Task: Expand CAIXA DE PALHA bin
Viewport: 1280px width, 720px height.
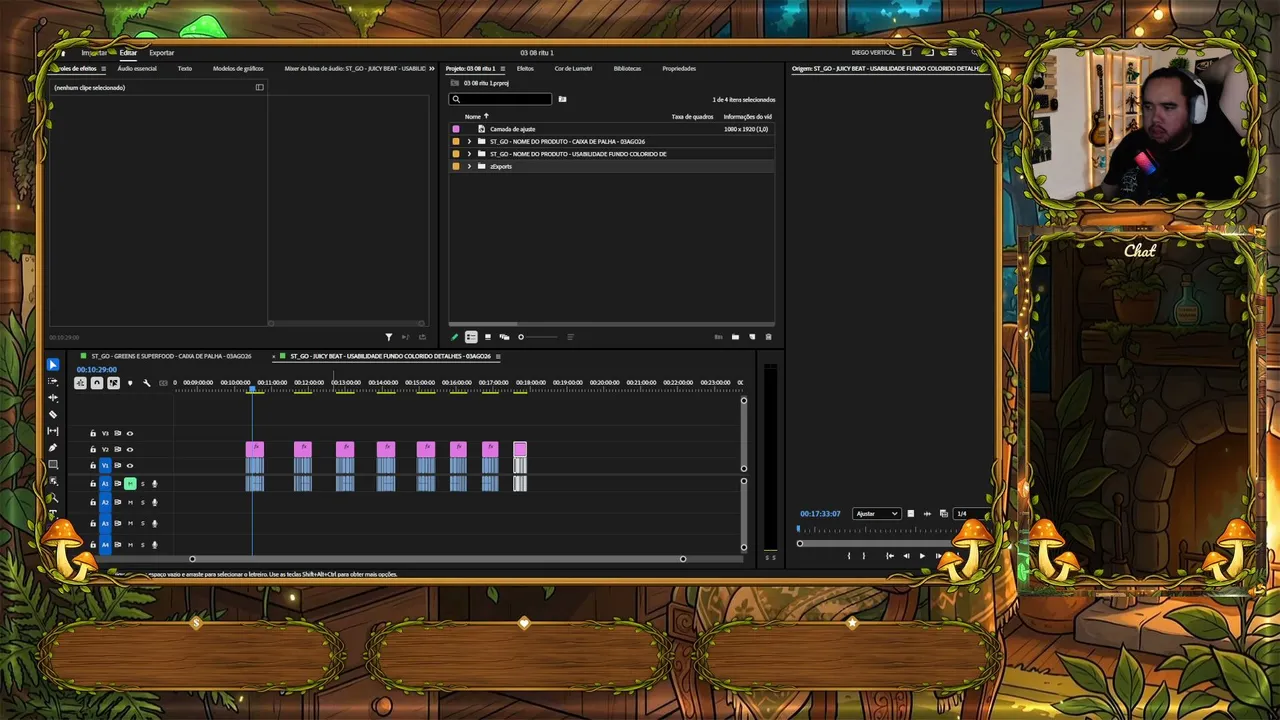Action: click(469, 141)
